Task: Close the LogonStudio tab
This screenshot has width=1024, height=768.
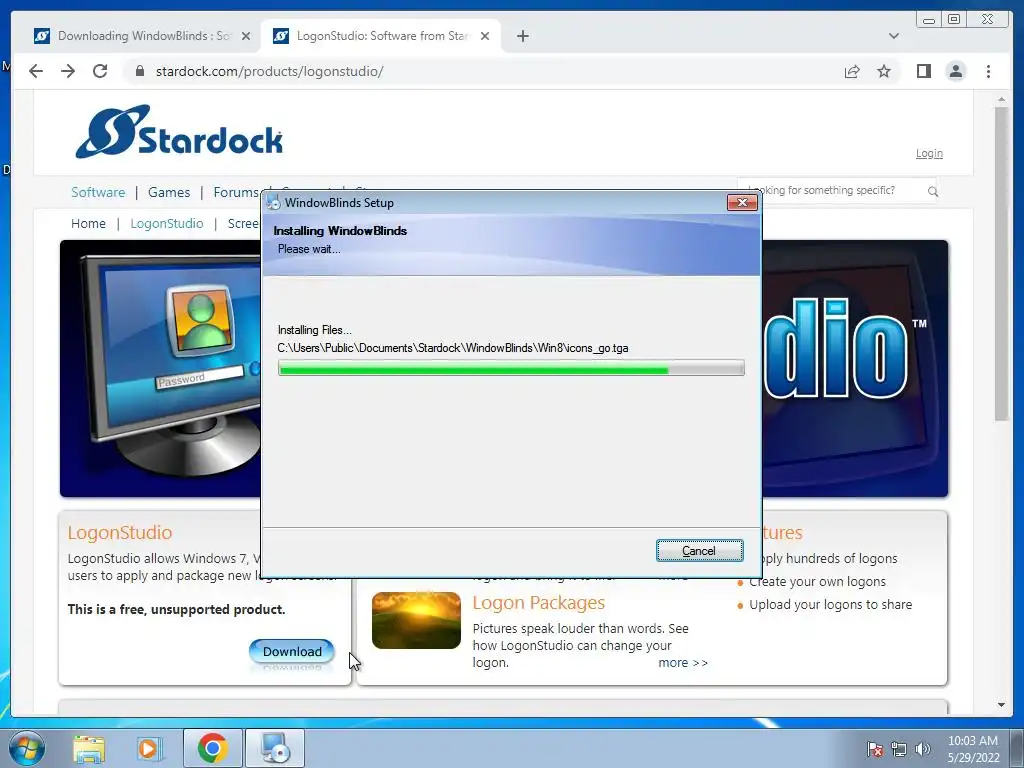Action: click(485, 36)
